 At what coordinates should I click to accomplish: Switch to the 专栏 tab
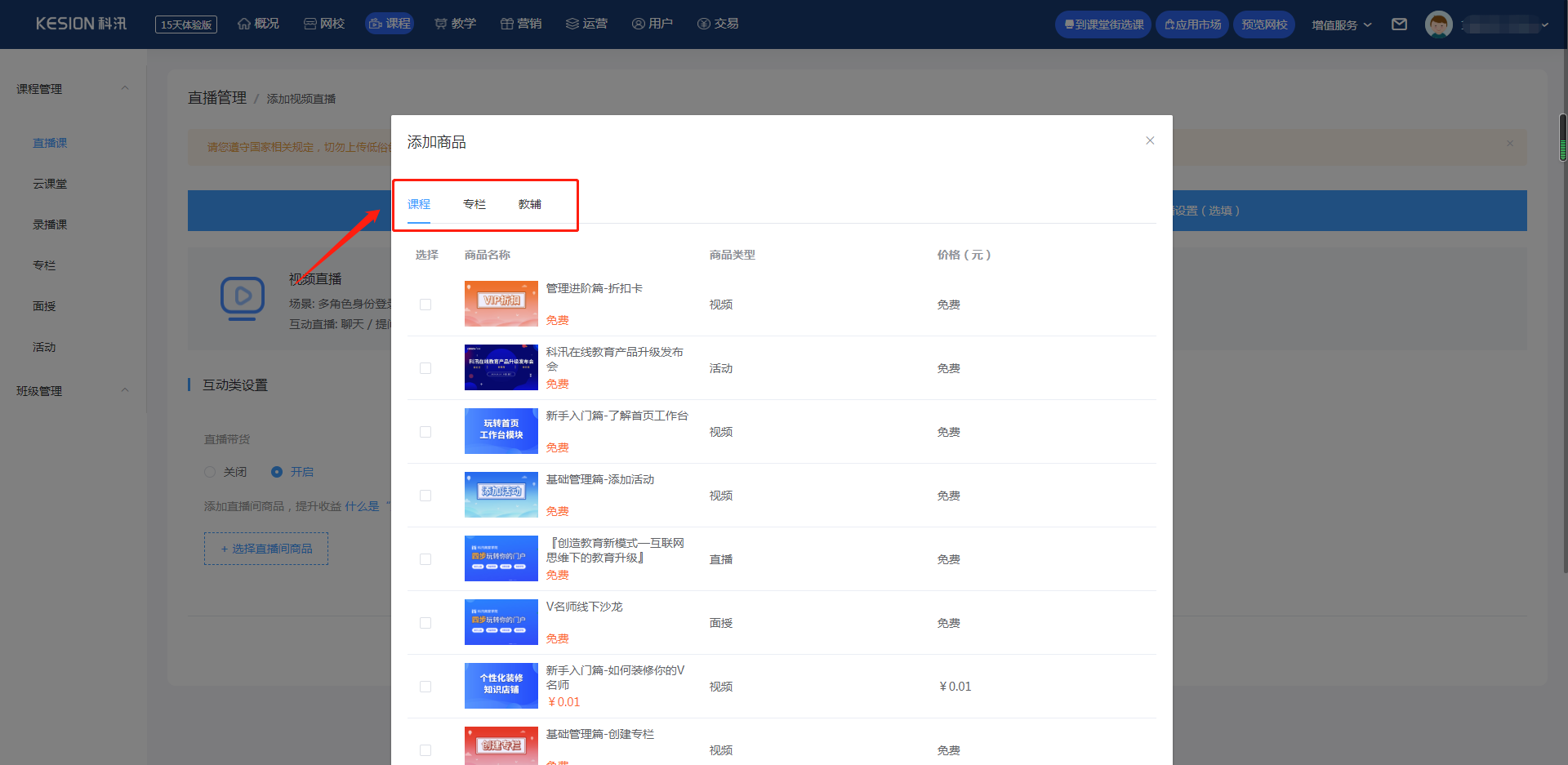pyautogui.click(x=474, y=204)
